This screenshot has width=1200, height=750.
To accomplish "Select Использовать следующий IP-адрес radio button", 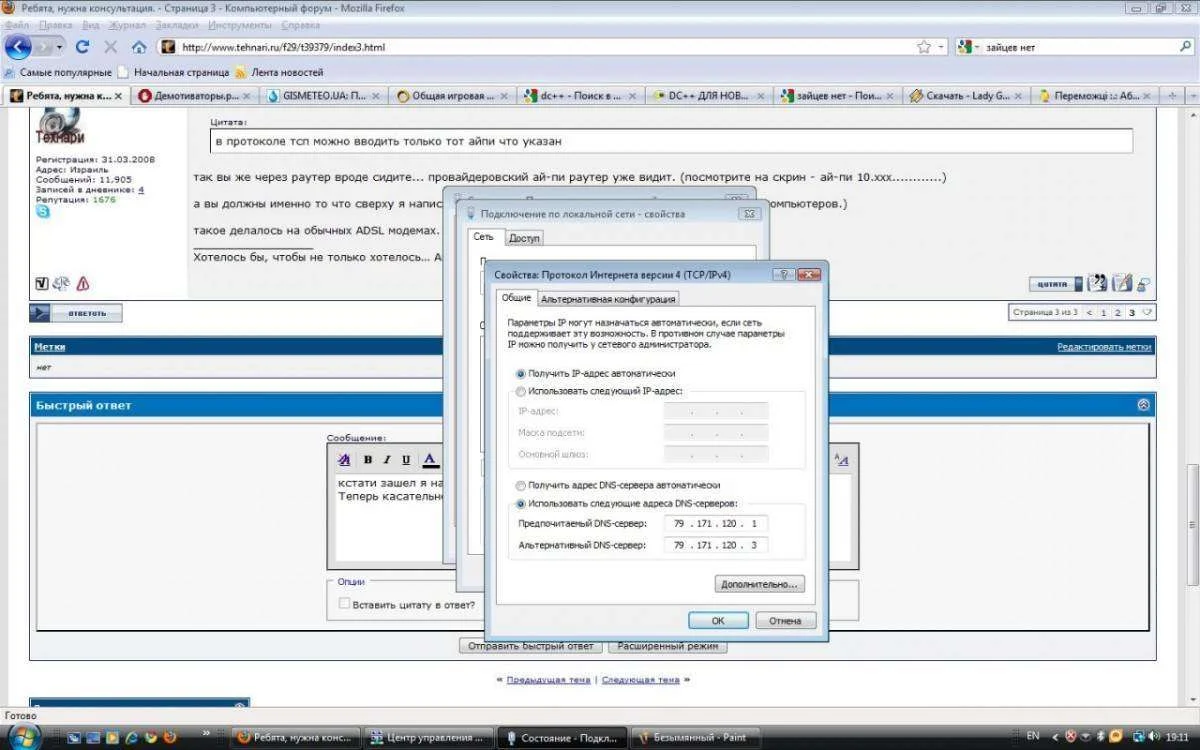I will pos(520,391).
